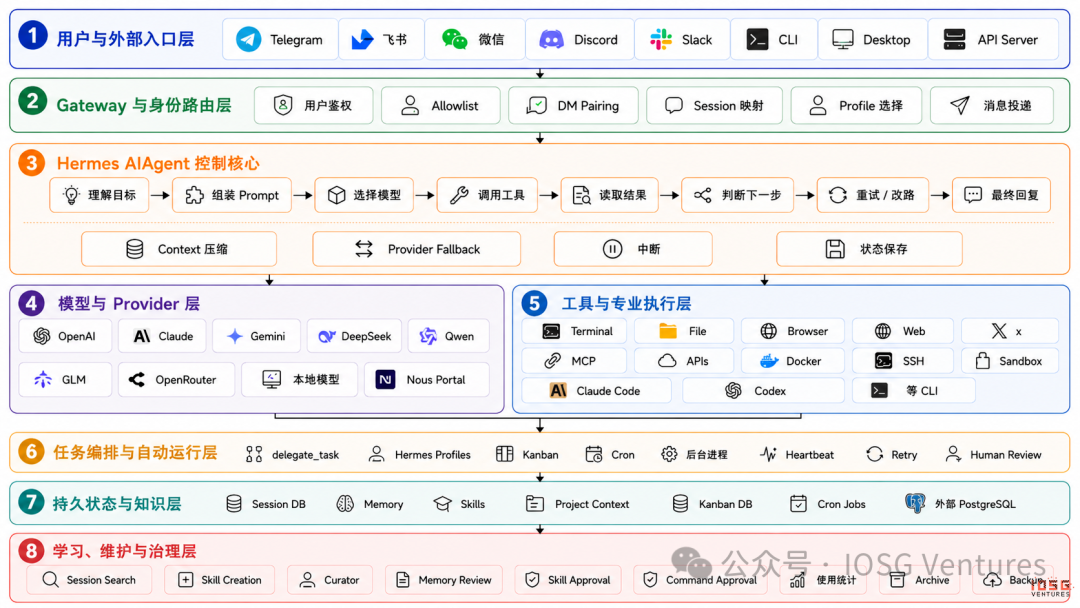The width and height of the screenshot is (1080, 608).
Task: Click the floppy disk icon beside 状态保存
Action: point(835,249)
